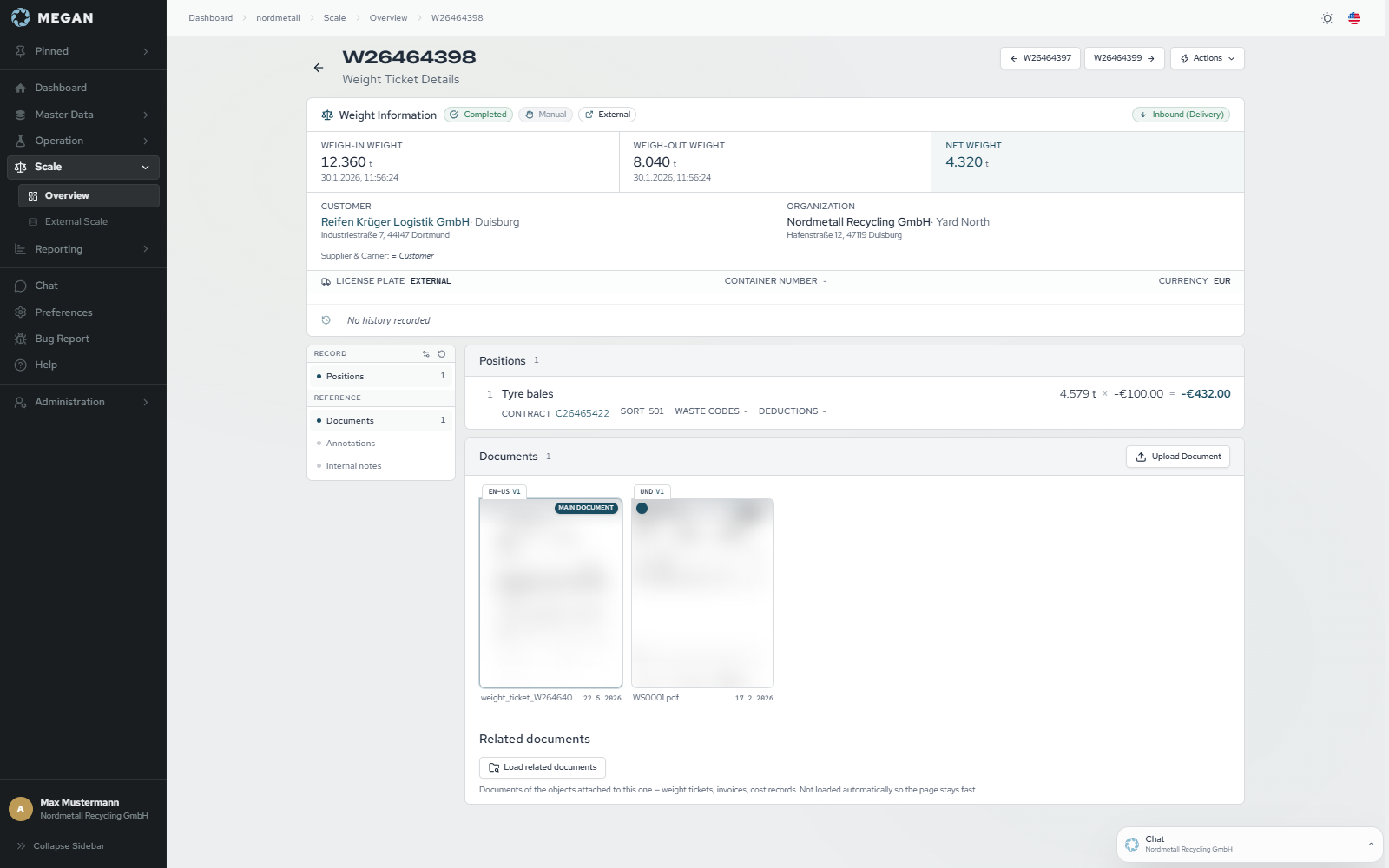
Task: Click the record panel filter settings icon
Action: coord(426,354)
